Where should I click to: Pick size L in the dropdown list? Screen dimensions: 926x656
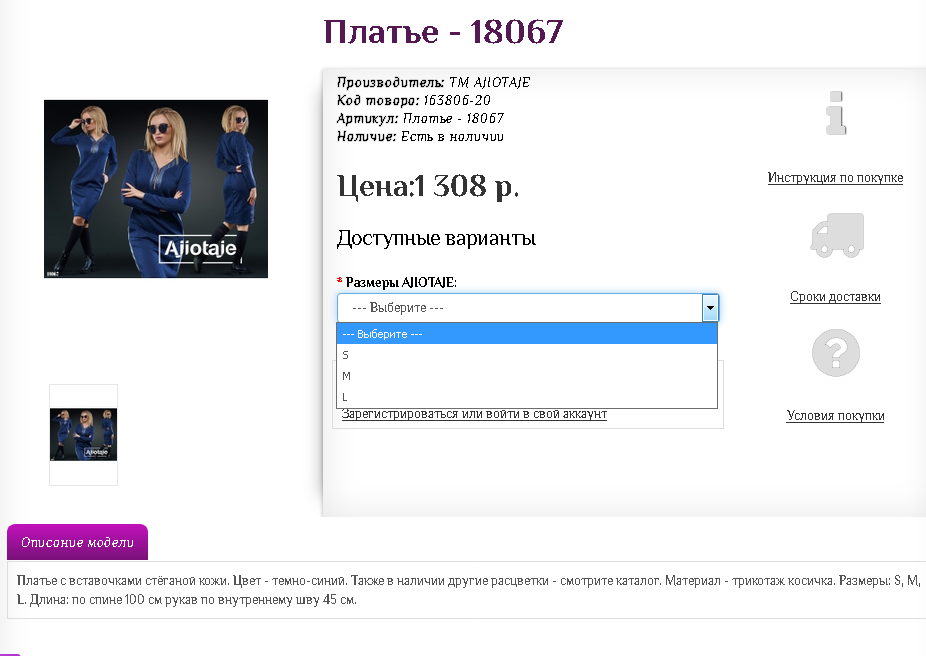pyautogui.click(x=526, y=397)
